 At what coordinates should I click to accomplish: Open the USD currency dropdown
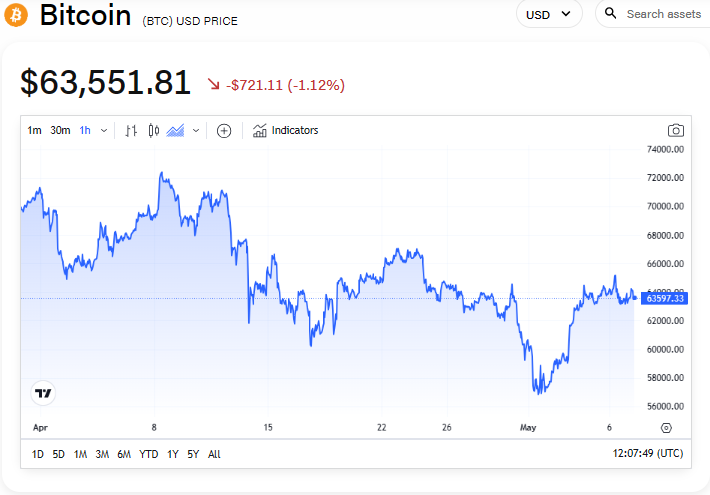[x=549, y=14]
